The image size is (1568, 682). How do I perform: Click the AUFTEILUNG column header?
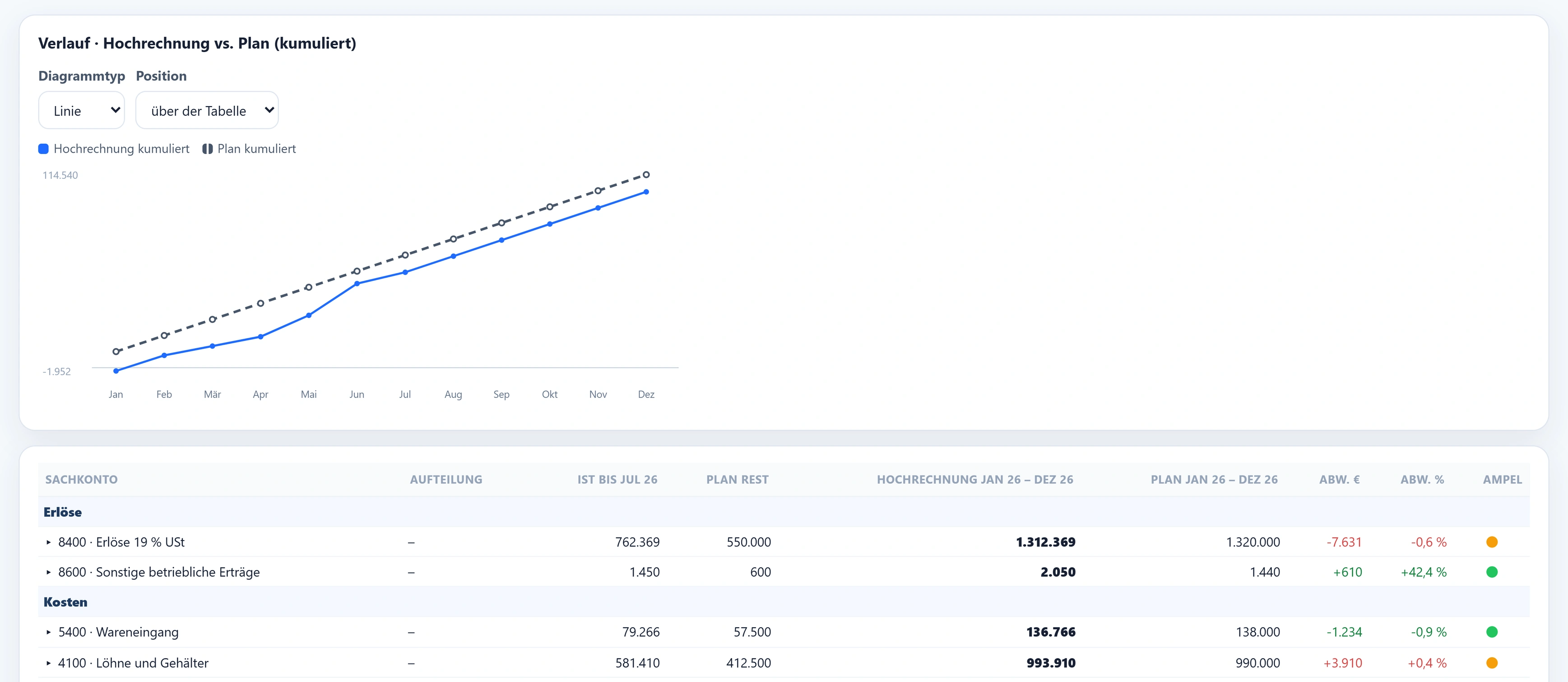click(x=446, y=480)
